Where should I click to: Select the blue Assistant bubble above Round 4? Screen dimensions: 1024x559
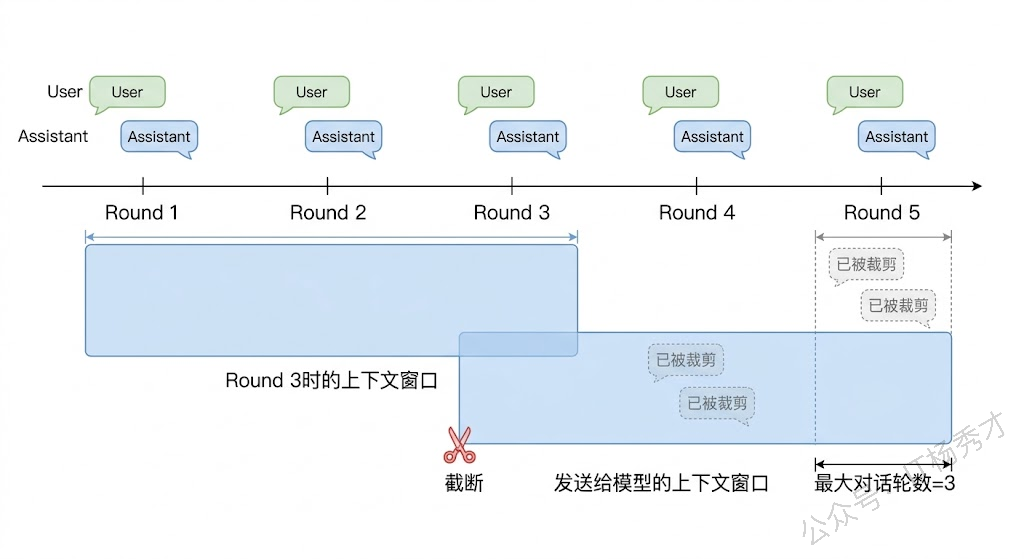pos(712,136)
